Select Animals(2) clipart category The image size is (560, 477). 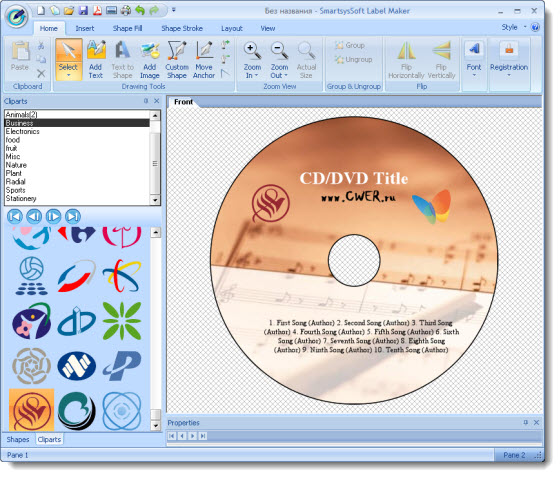coord(77,115)
